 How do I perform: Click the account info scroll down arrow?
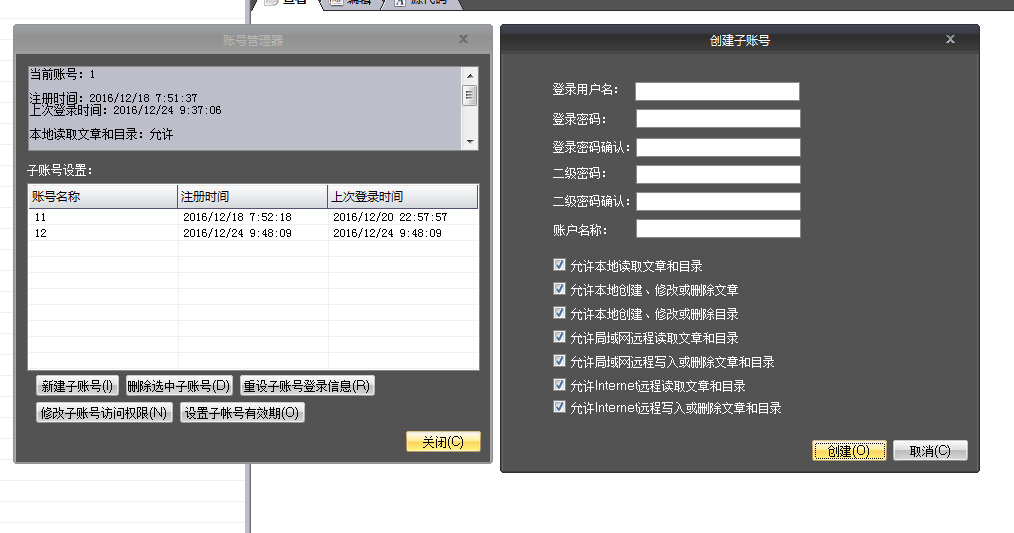[x=470, y=142]
